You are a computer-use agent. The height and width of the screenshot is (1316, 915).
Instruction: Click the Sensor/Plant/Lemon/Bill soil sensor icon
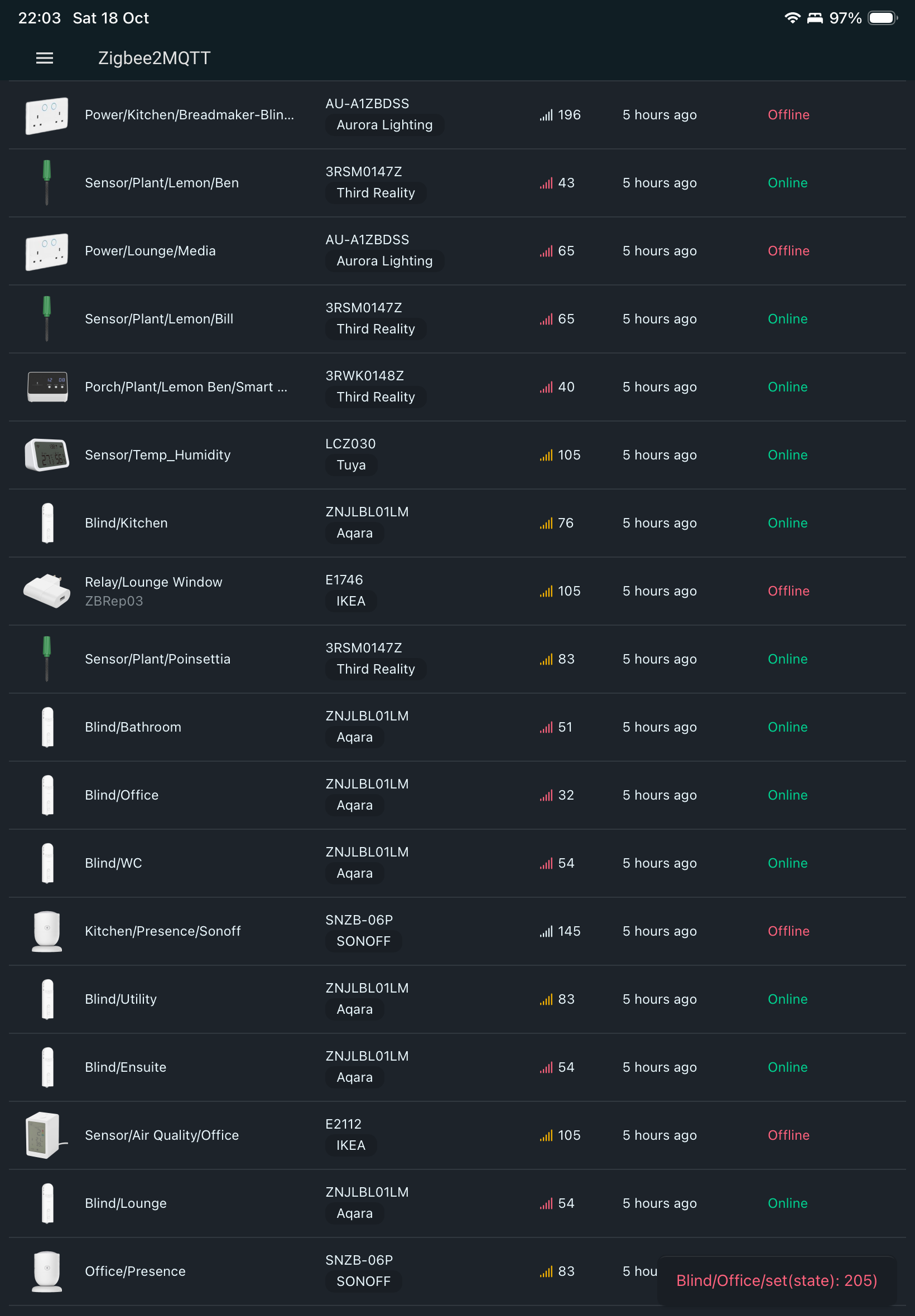(47, 318)
